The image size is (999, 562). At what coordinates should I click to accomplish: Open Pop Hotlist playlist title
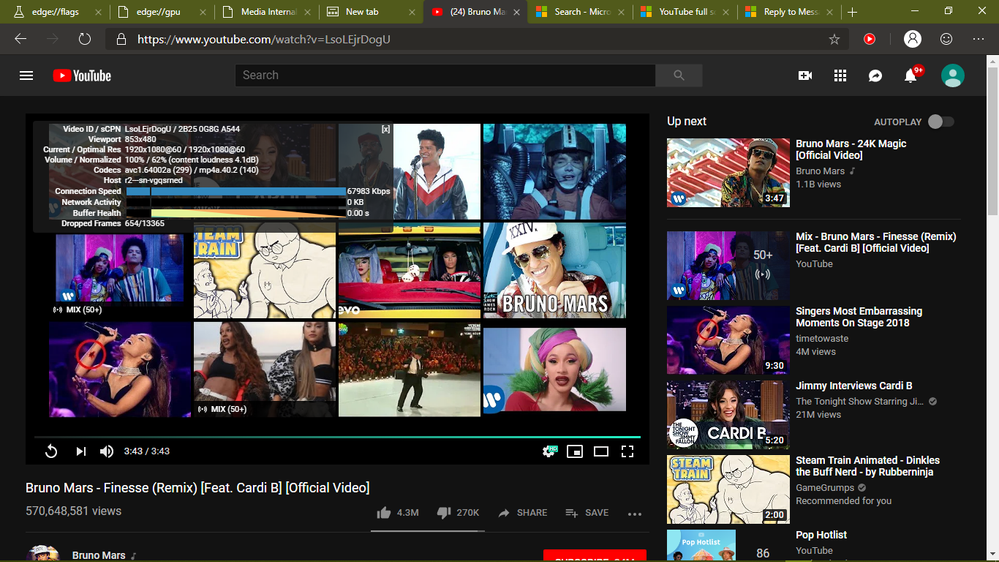click(x=821, y=535)
